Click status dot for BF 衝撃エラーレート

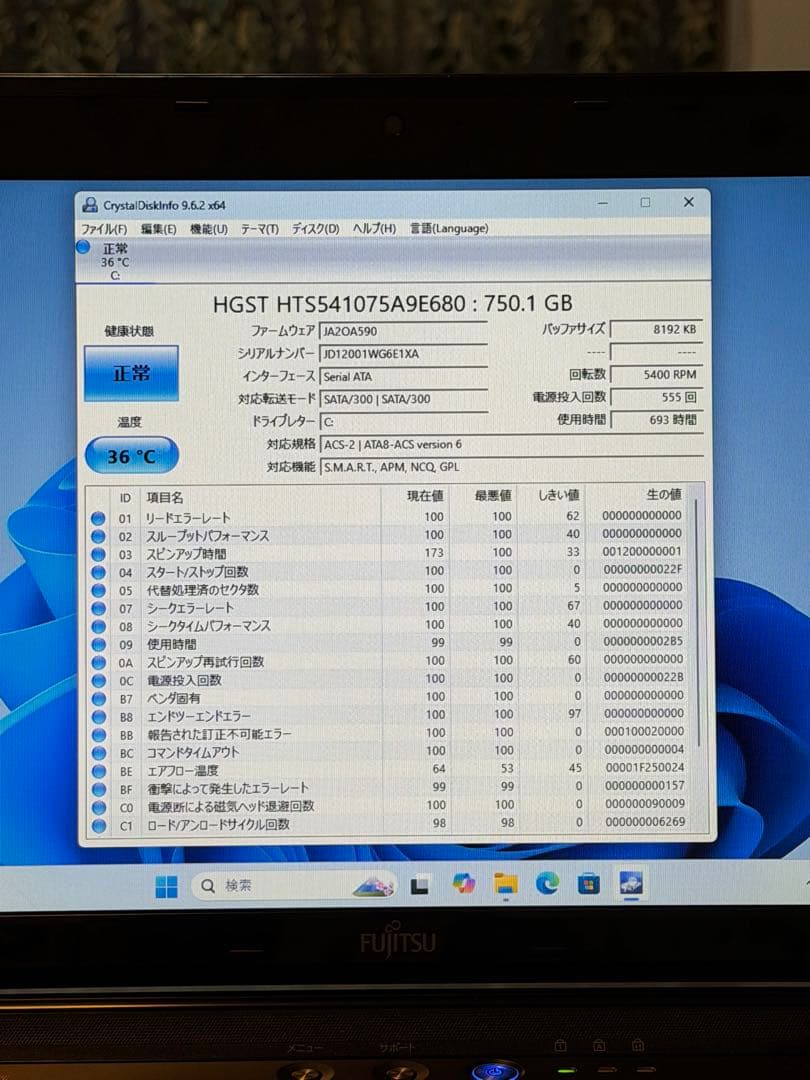pyautogui.click(x=98, y=789)
